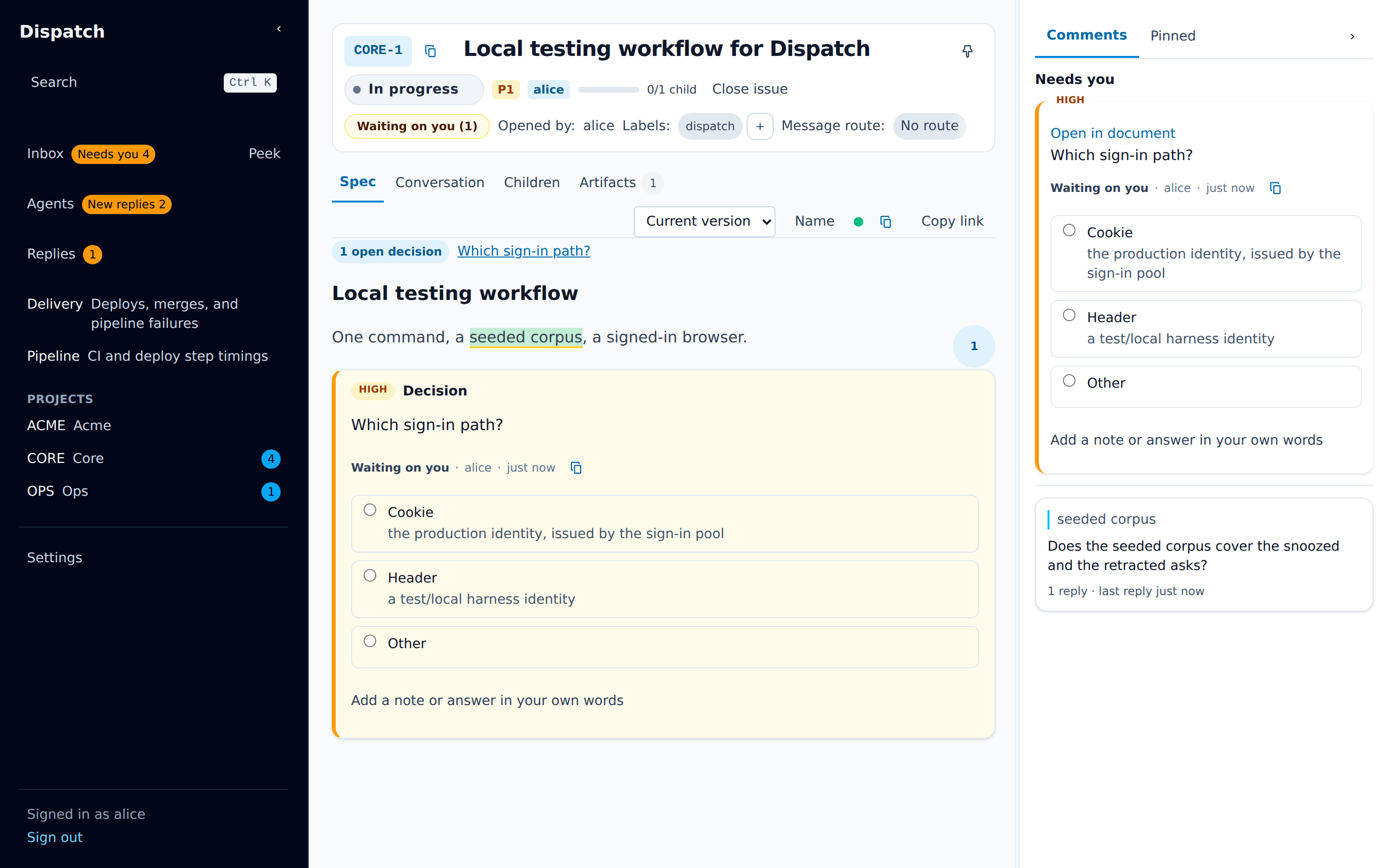Click Open in document link
The height and width of the screenshot is (868, 1389).
tap(1112, 133)
